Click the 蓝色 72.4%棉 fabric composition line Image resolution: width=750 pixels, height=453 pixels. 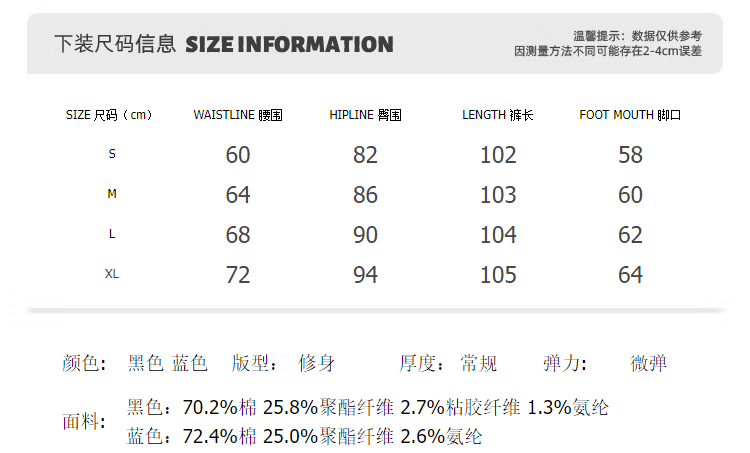[305, 436]
